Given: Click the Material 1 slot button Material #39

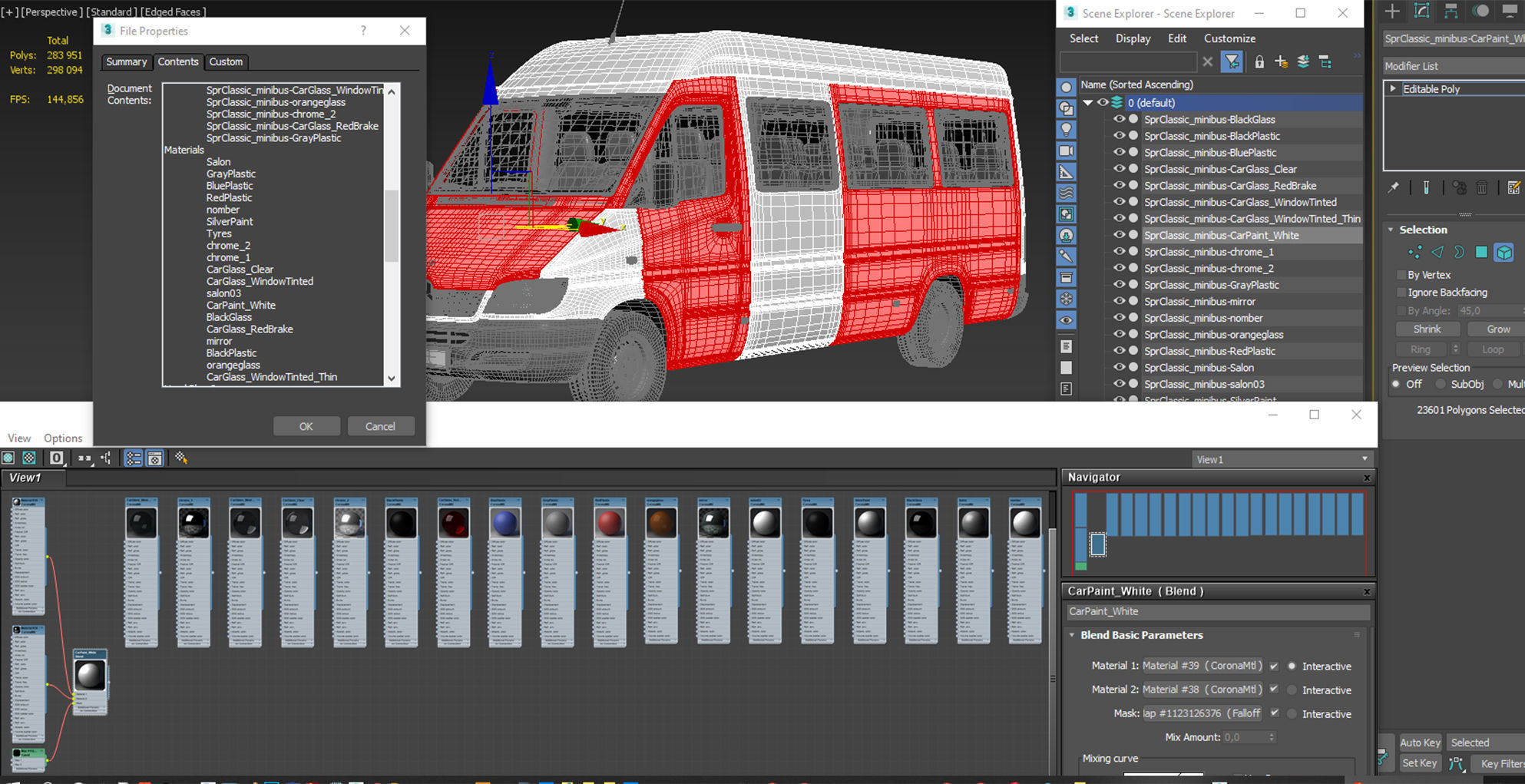Looking at the screenshot, I should click(1202, 666).
